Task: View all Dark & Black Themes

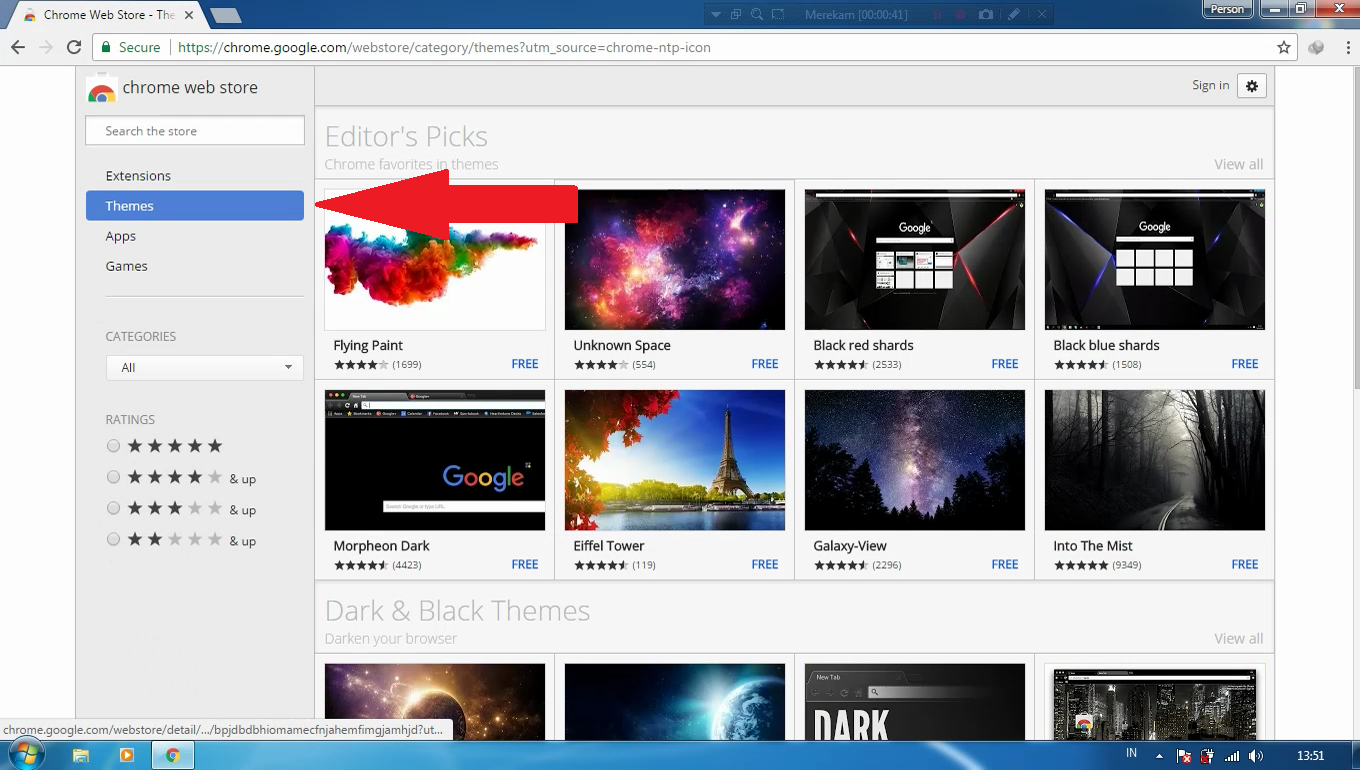Action: (1238, 639)
